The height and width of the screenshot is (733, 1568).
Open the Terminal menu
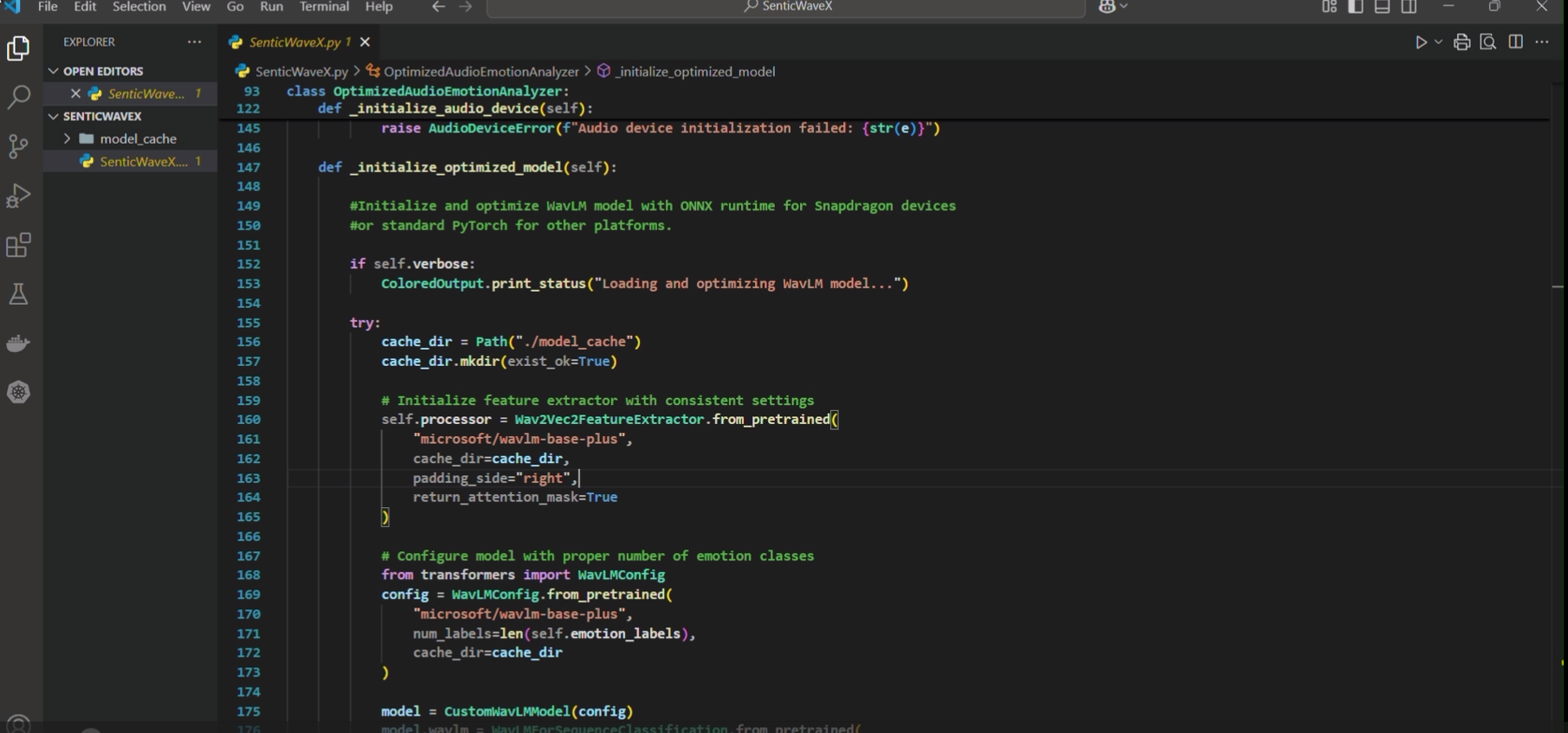(x=324, y=7)
